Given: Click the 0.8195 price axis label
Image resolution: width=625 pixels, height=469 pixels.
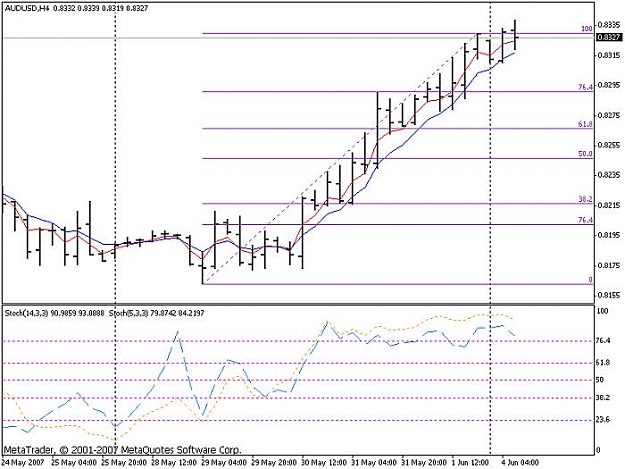Looking at the screenshot, I should point(609,235).
